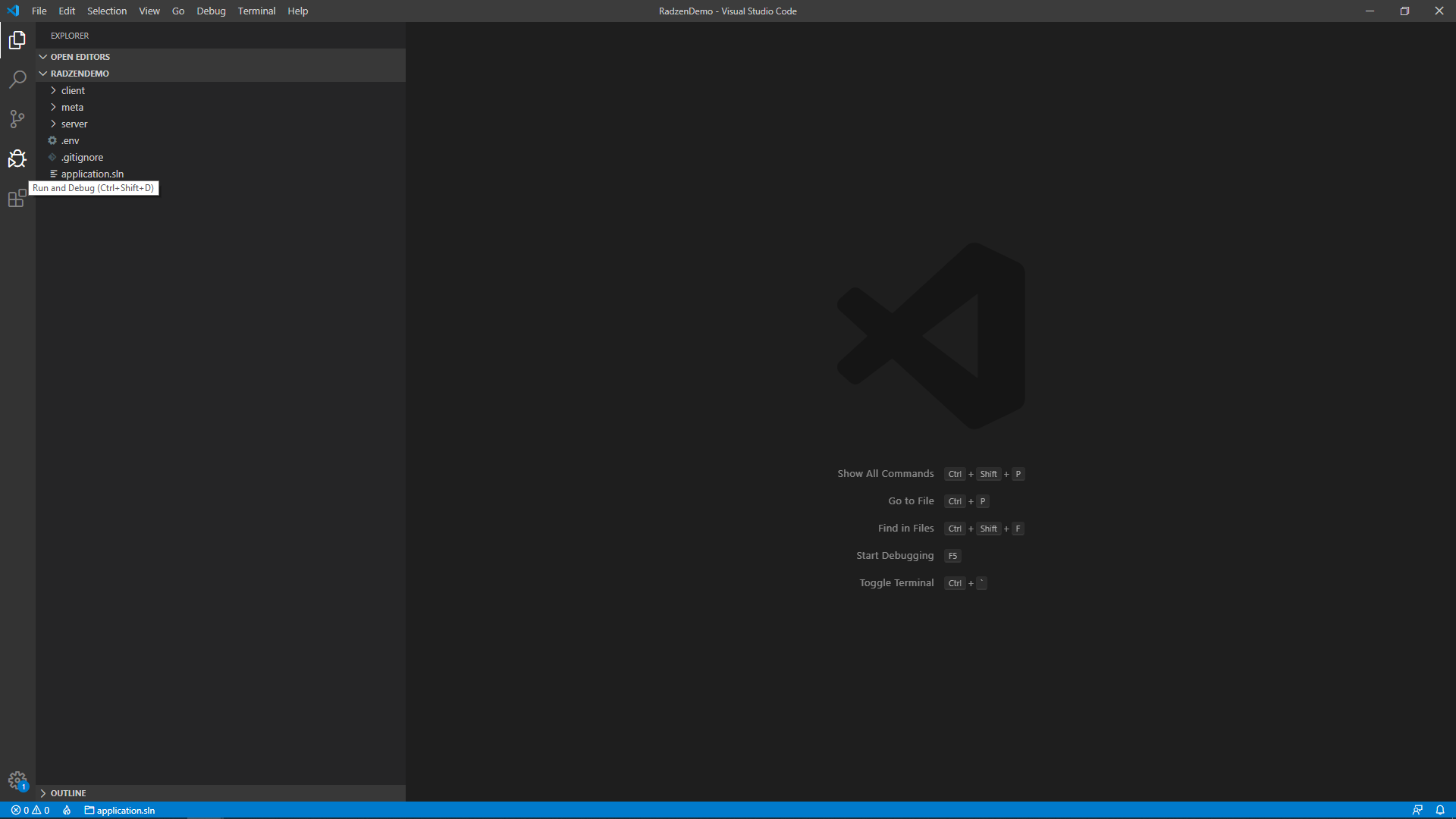1456x819 pixels.
Task: Click the feedback icon in status bar
Action: pos(1417,810)
